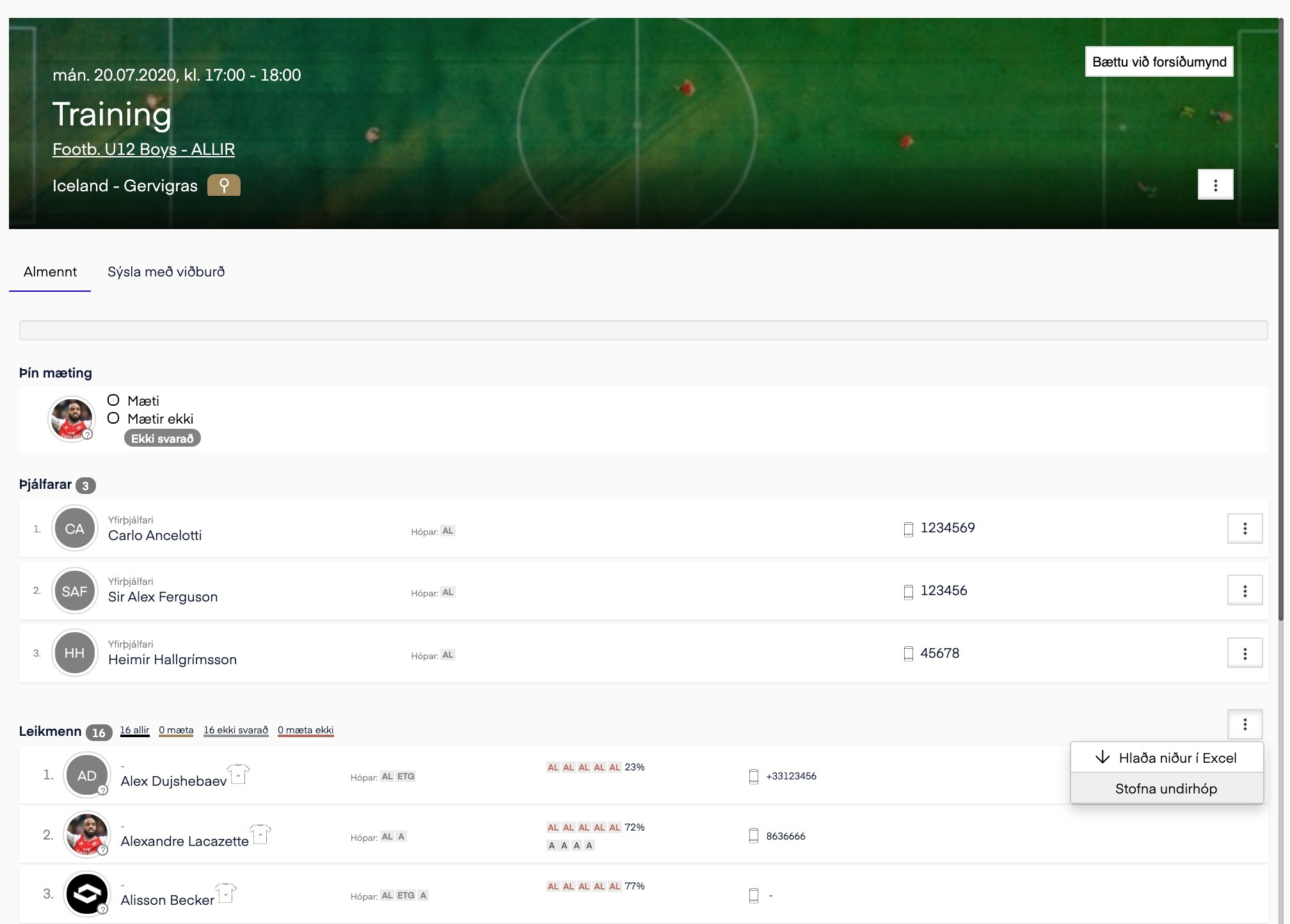The height and width of the screenshot is (924, 1290).
Task: Click the empty grey progress bar
Action: pos(643,330)
